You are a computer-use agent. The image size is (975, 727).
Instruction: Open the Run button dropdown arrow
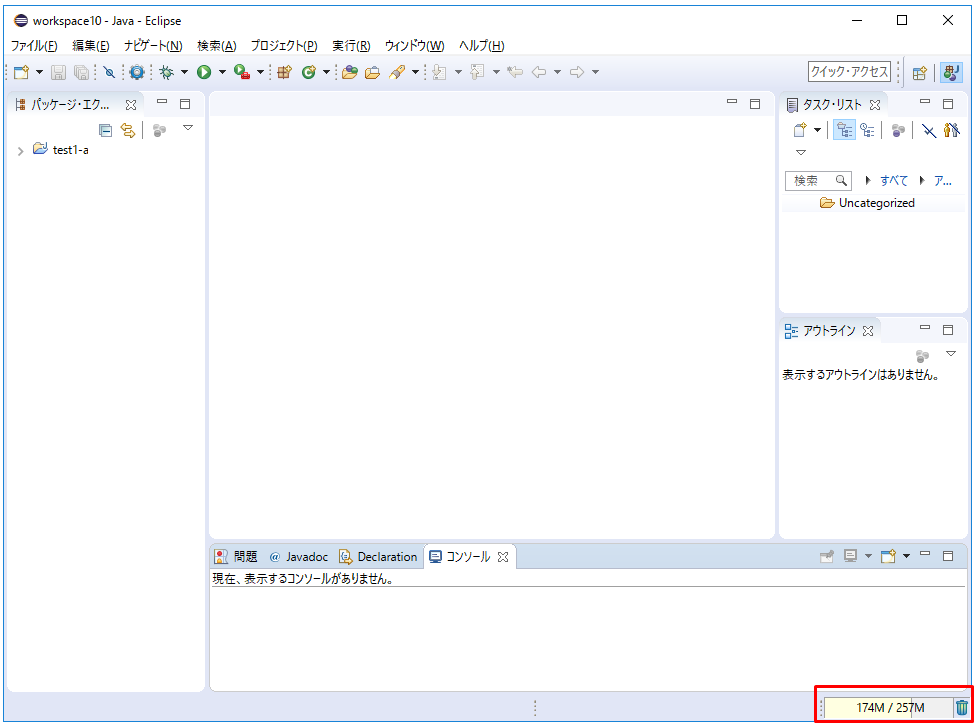221,72
